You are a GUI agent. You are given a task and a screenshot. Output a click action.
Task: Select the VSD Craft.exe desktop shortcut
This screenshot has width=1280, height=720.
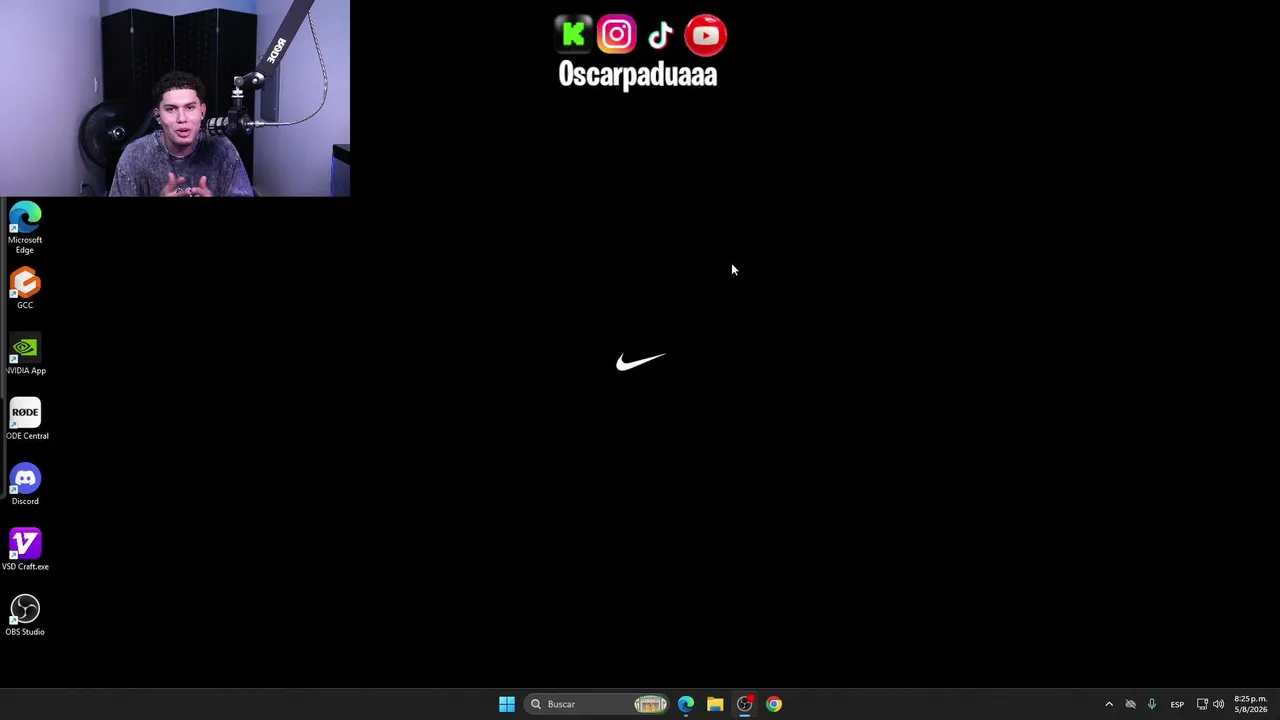pyautogui.click(x=25, y=550)
